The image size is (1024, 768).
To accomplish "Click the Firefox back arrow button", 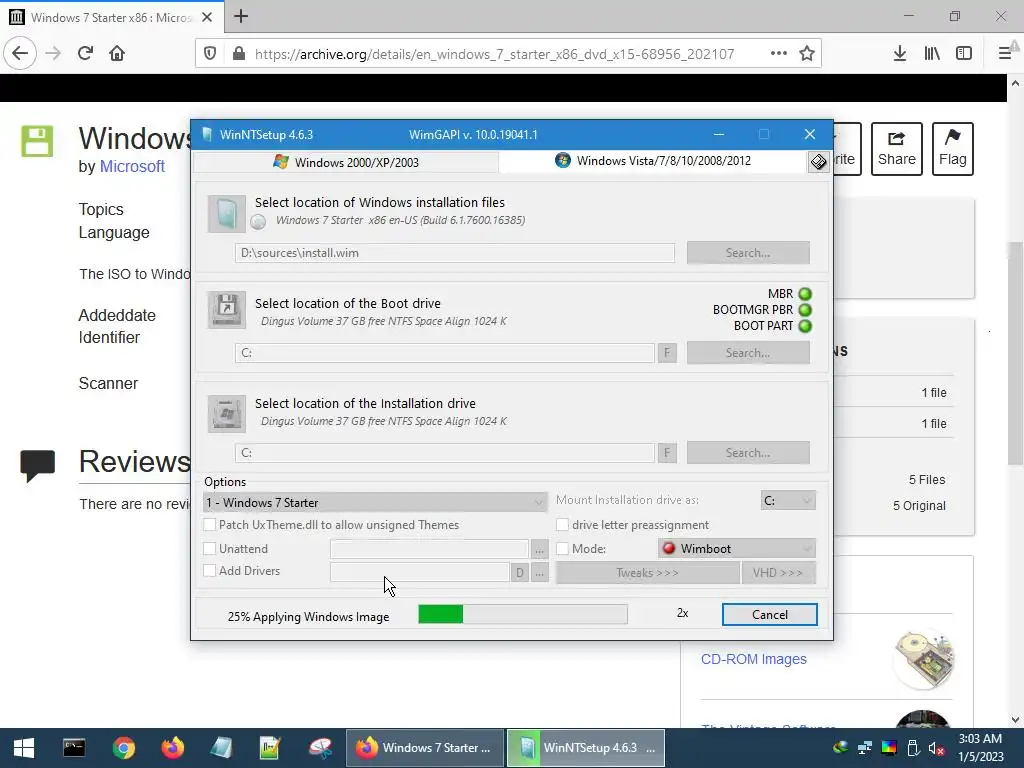I will click(x=20, y=53).
